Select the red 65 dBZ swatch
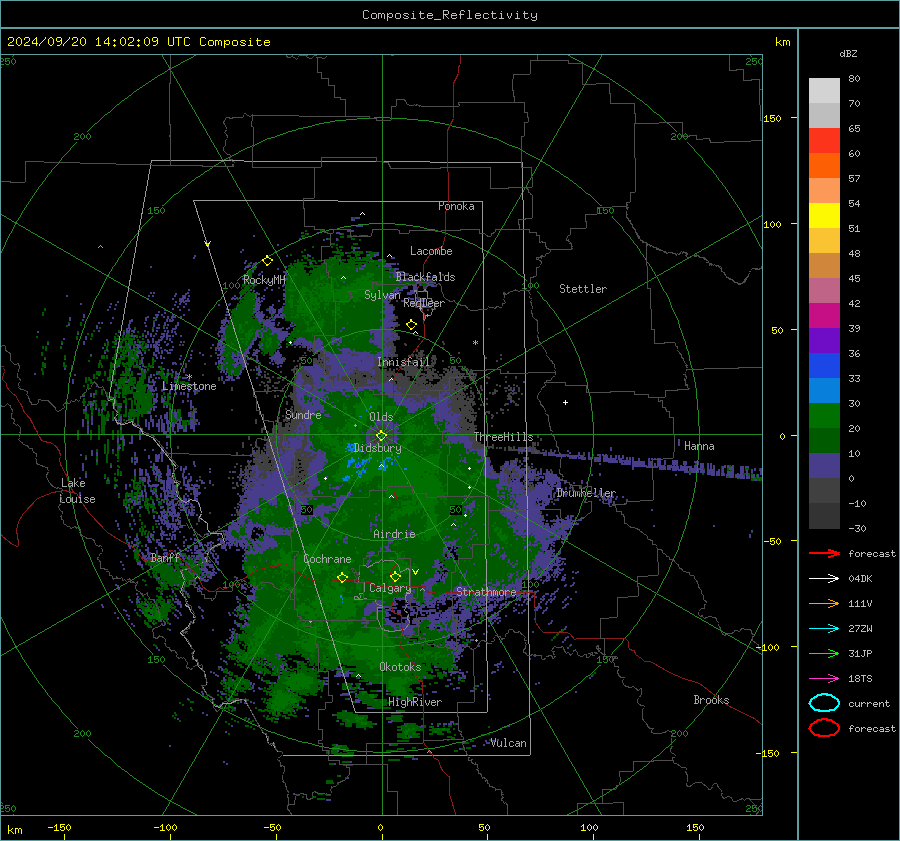This screenshot has width=900, height=841. [x=824, y=141]
